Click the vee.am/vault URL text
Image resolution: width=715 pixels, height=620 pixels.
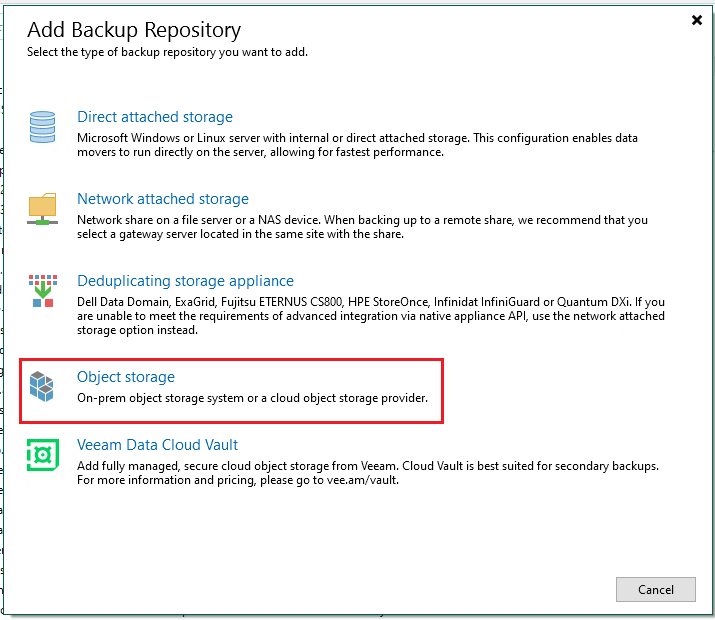[363, 480]
